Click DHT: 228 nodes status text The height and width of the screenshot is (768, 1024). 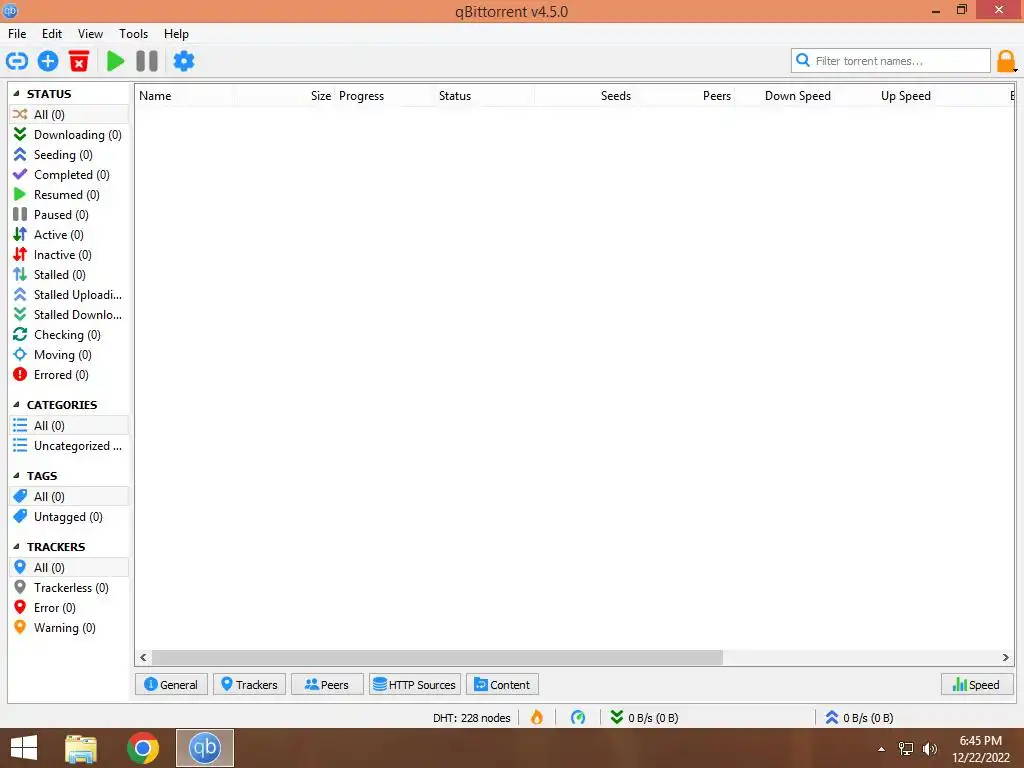coord(472,718)
